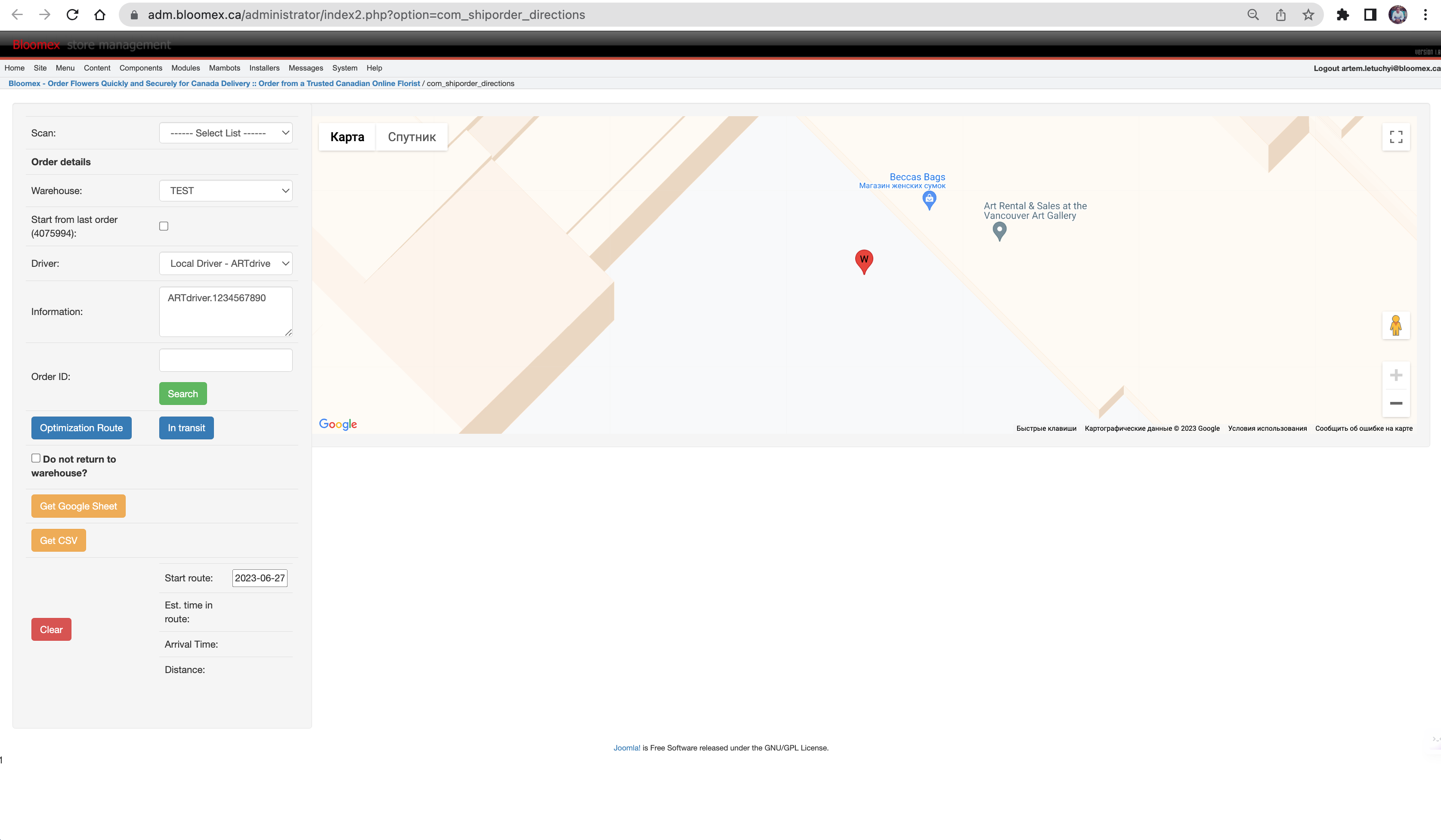Open the Beccas Bags map pin
The width and height of the screenshot is (1441, 840).
(x=929, y=200)
